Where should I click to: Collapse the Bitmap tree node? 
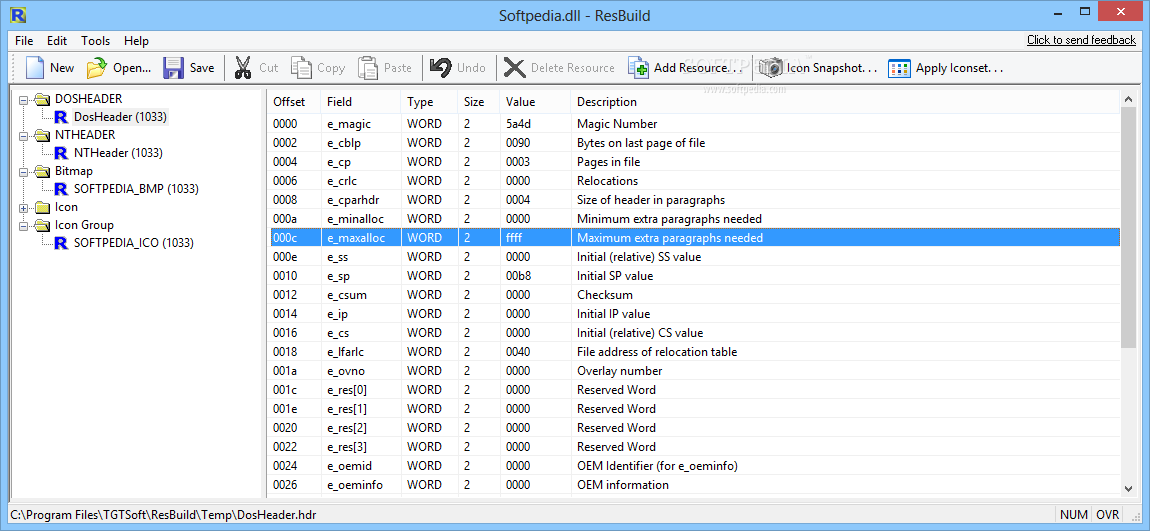pyautogui.click(x=23, y=171)
